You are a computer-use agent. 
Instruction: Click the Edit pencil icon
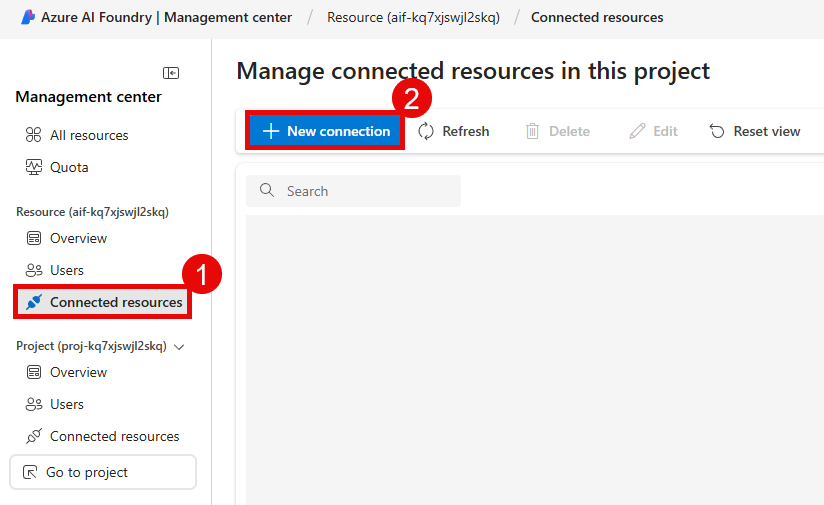point(637,131)
